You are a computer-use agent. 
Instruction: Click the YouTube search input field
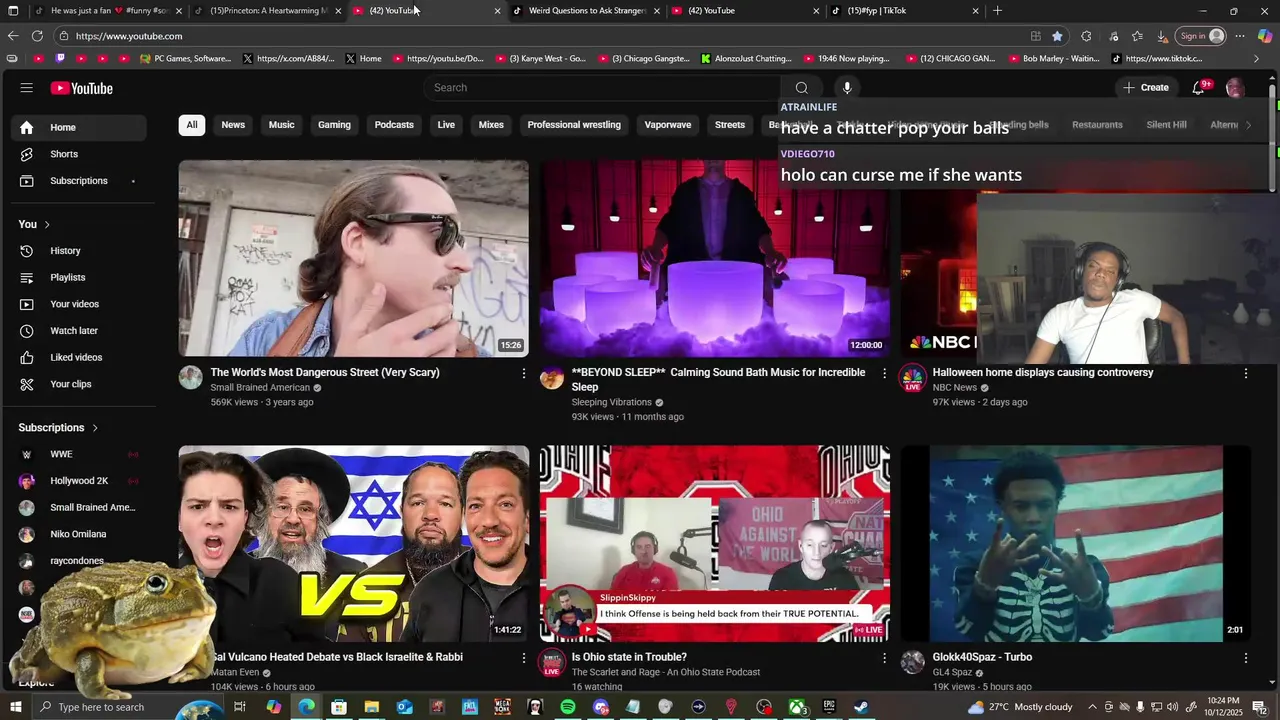(x=603, y=88)
